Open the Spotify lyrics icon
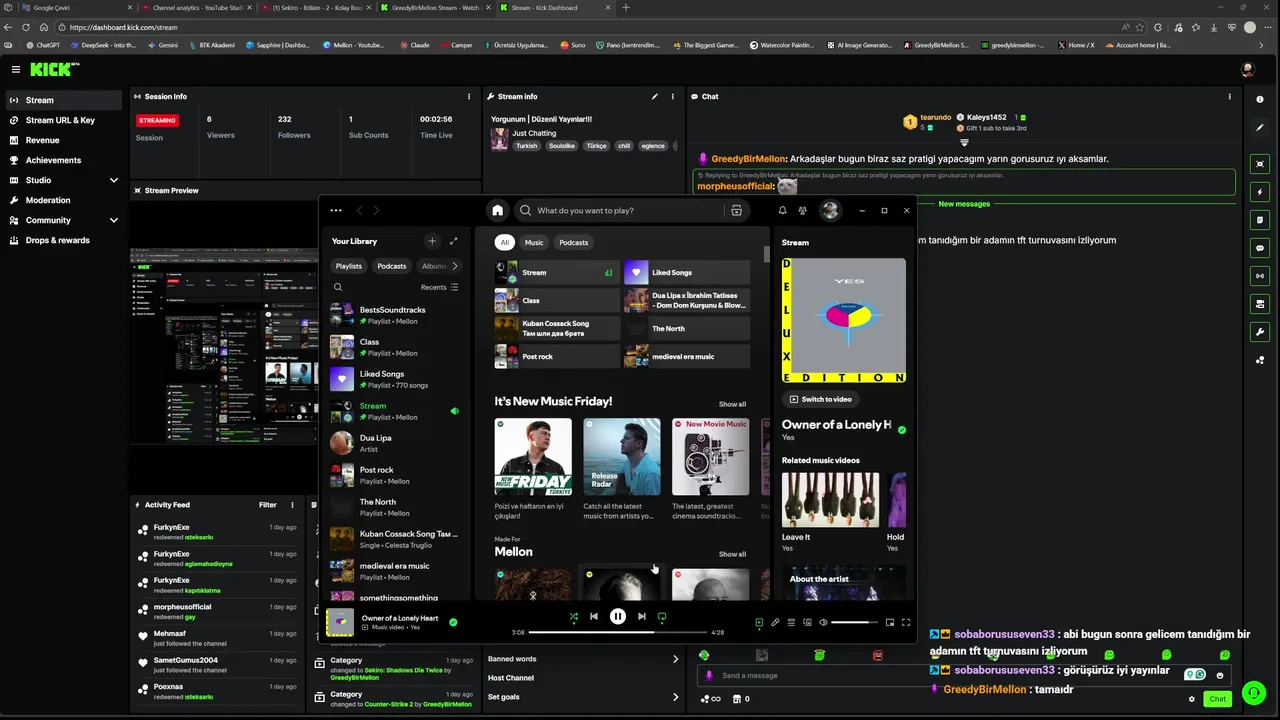 775,622
